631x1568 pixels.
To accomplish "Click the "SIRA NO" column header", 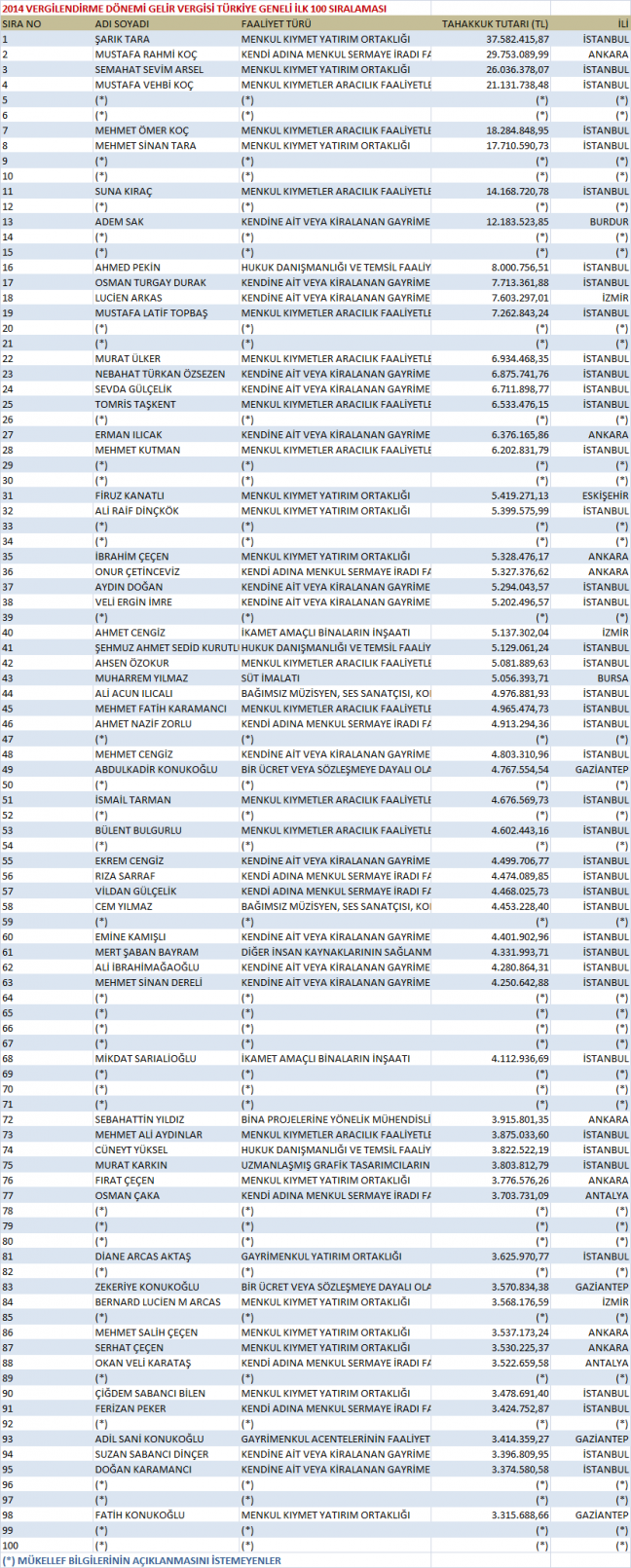I will pyautogui.click(x=21, y=23).
